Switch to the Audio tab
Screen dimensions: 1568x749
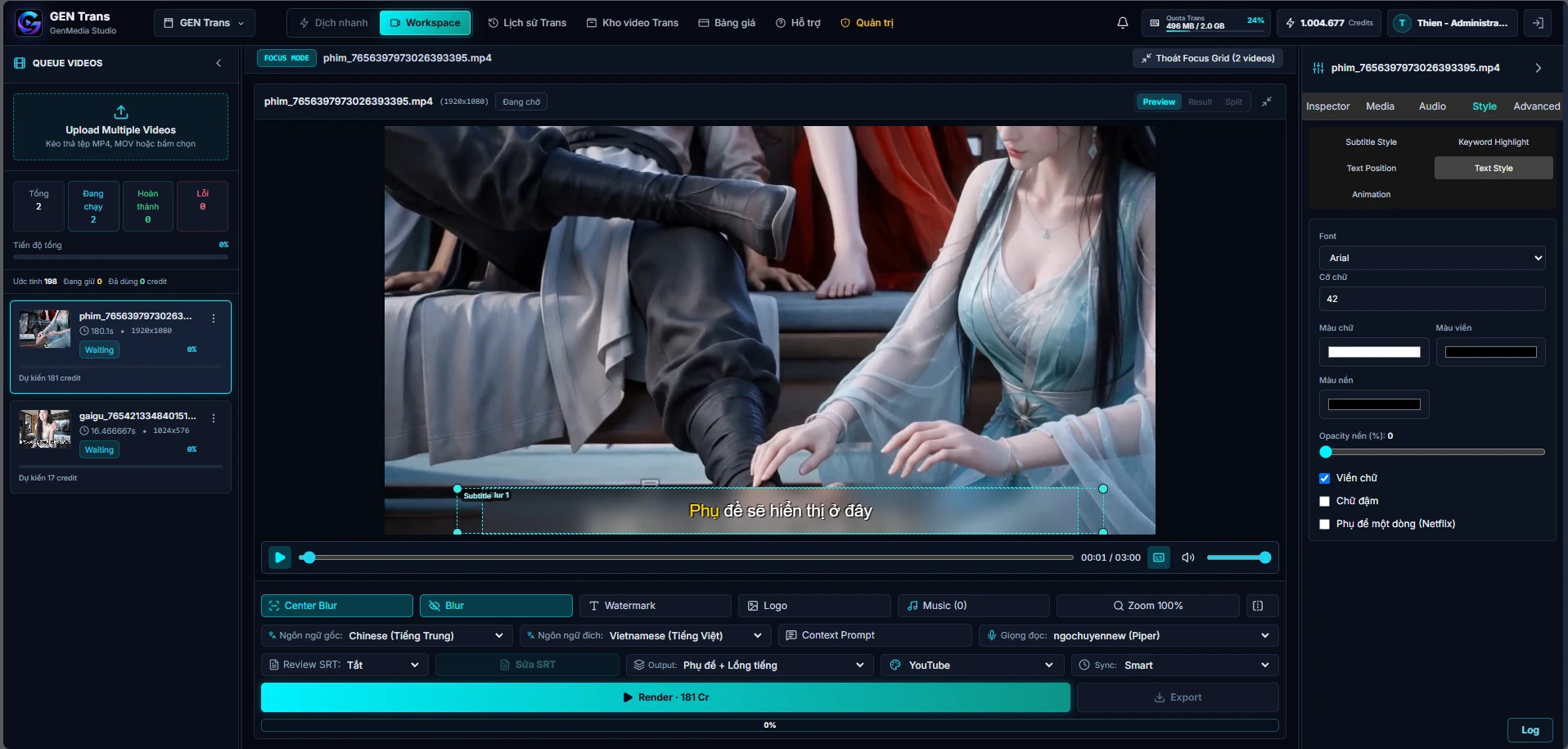pos(1432,106)
